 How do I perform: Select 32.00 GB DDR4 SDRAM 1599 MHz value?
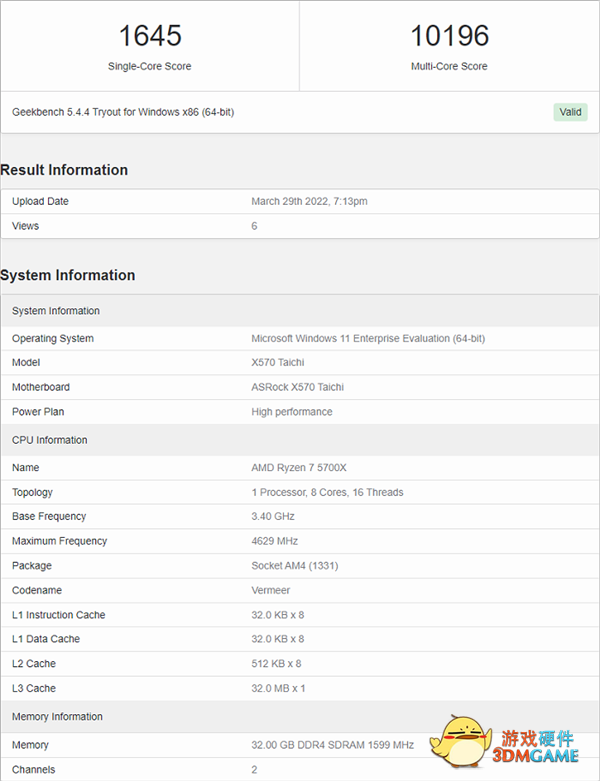coord(333,745)
